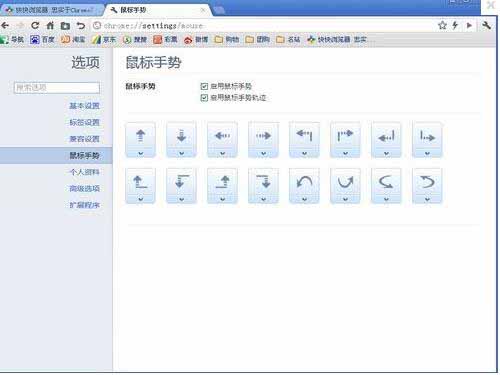Switch to the 鼠标手势 browser tab
500x375 pixels.
[158, 10]
